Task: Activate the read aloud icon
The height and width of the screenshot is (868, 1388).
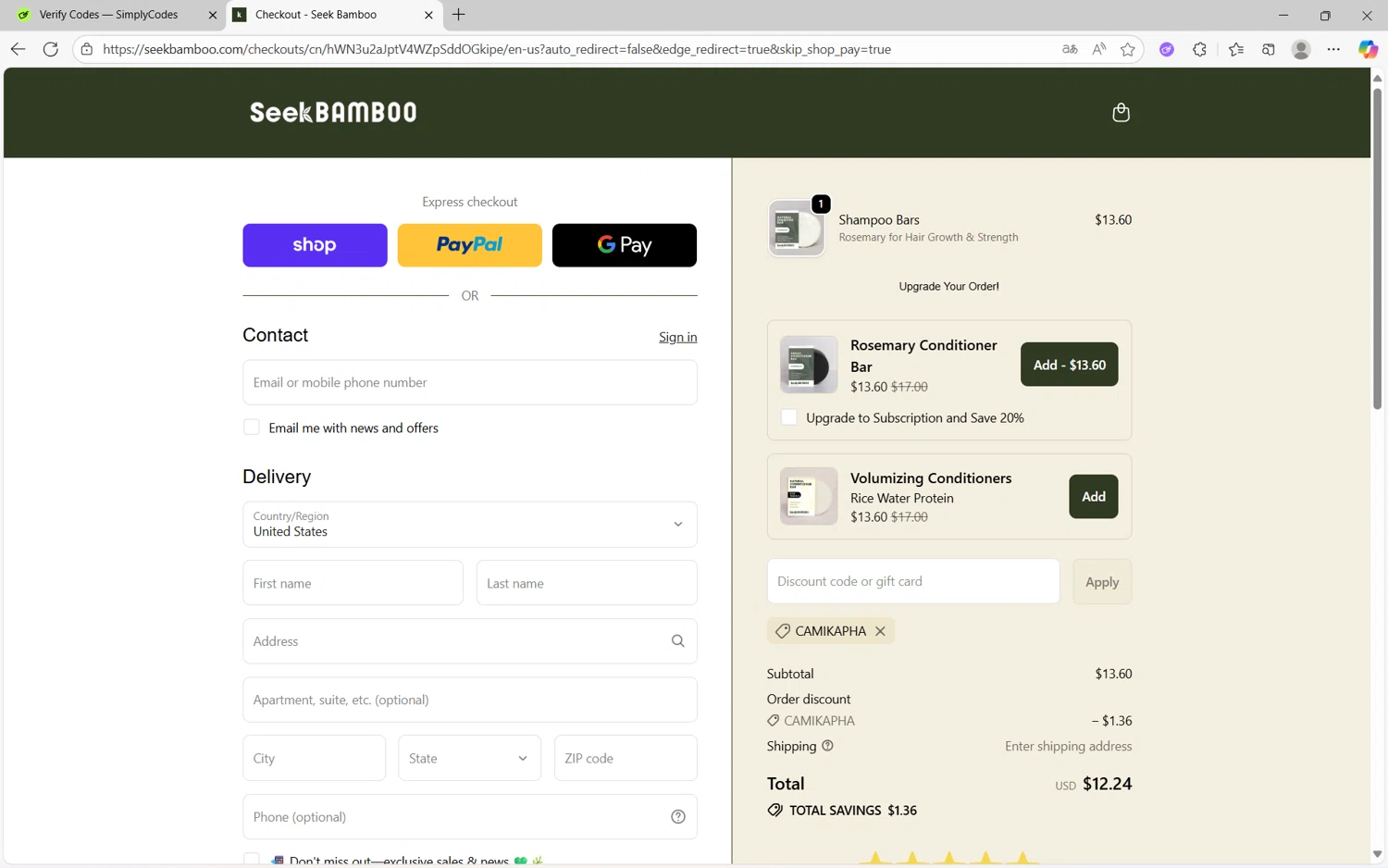Action: [1098, 49]
